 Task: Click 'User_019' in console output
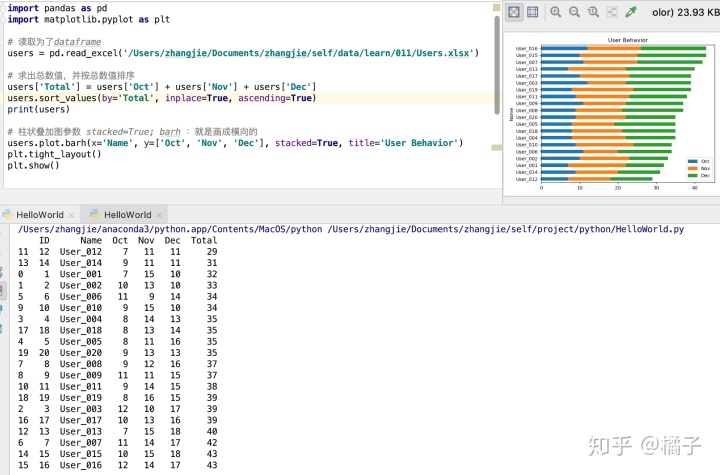point(80,398)
